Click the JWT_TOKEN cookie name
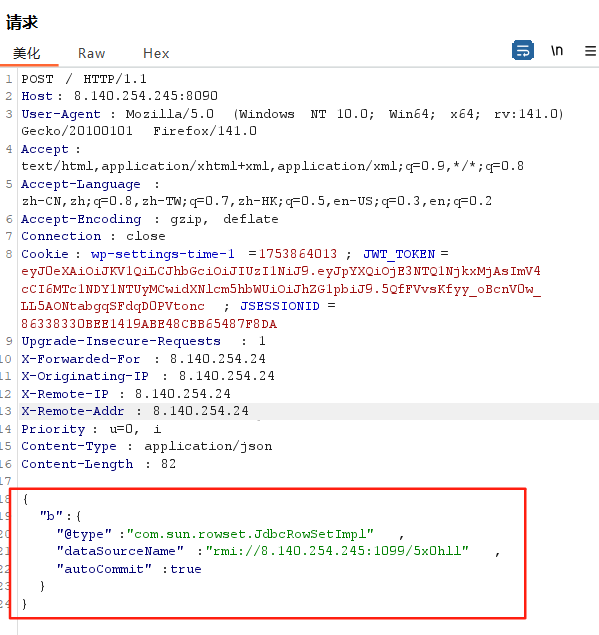Screen dimensions: 599x635 pos(399,254)
